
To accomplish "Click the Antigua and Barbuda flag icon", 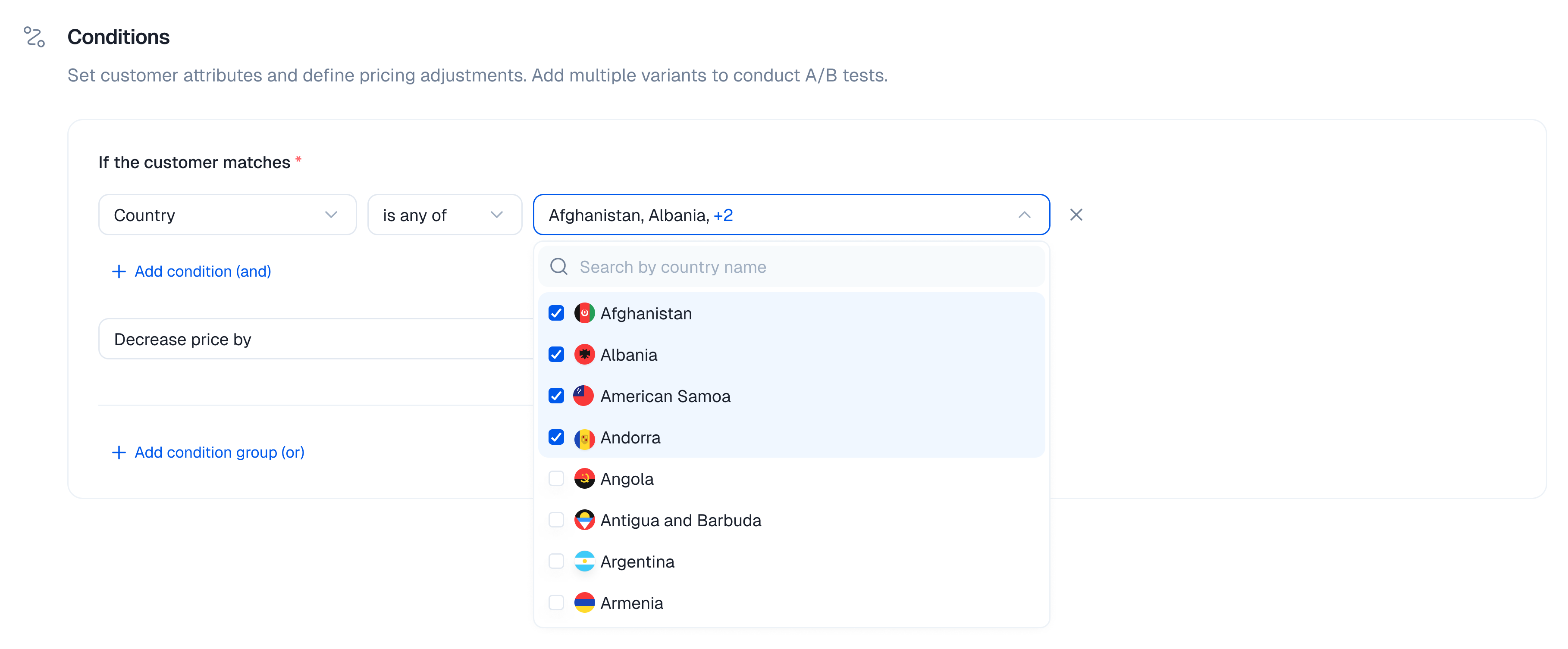I will pyautogui.click(x=584, y=520).
